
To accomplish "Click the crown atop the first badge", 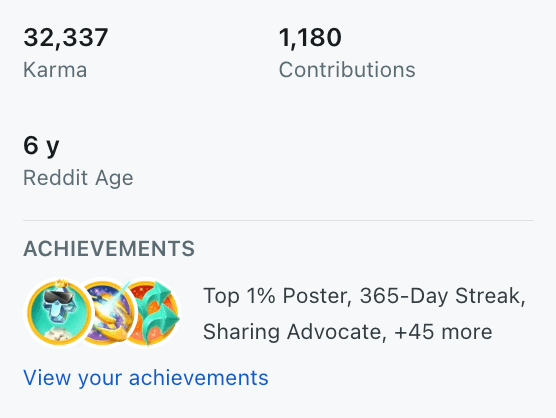I will pos(61,283).
